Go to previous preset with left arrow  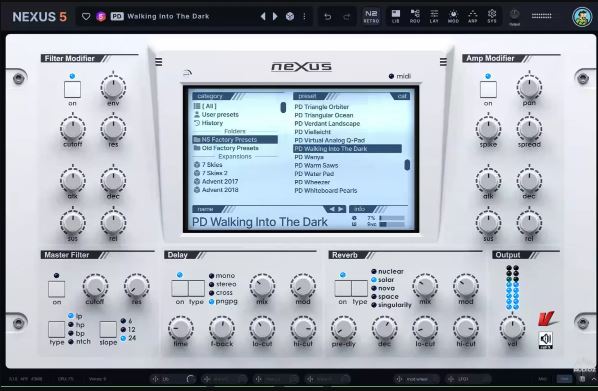coord(263,16)
